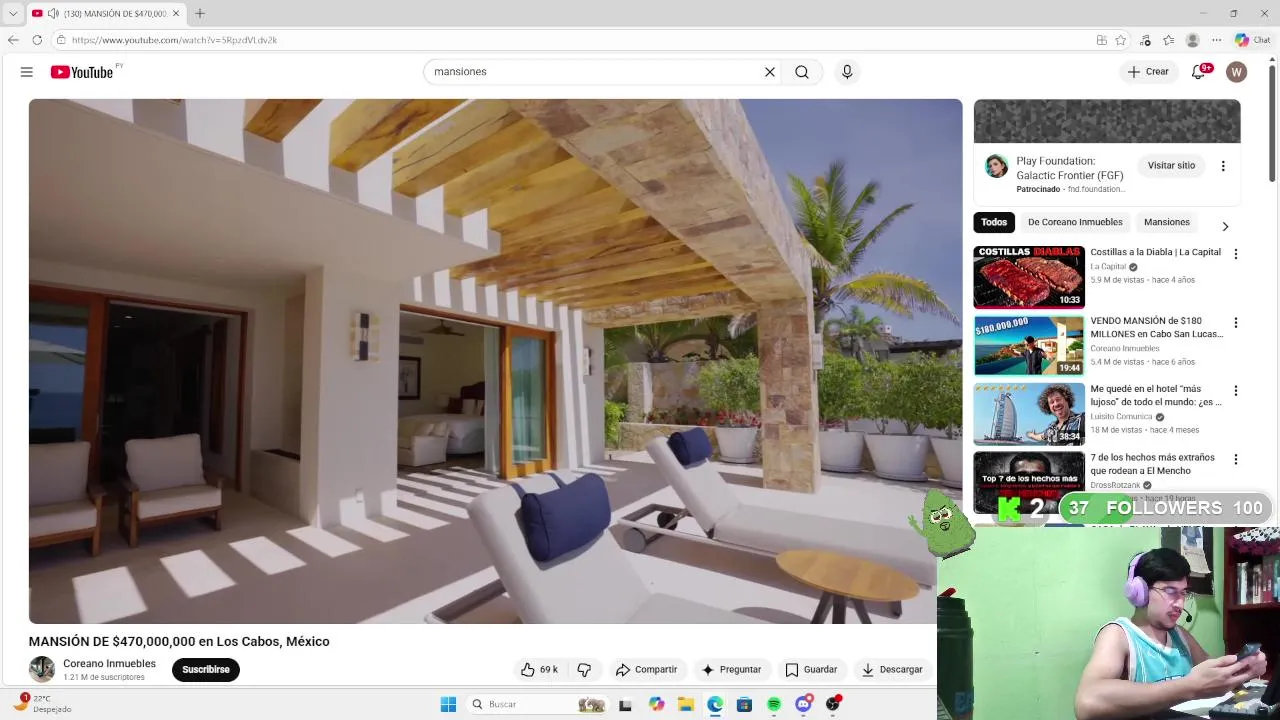1280x720 pixels.
Task: Open Spotify from the taskbar
Action: [x=774, y=705]
